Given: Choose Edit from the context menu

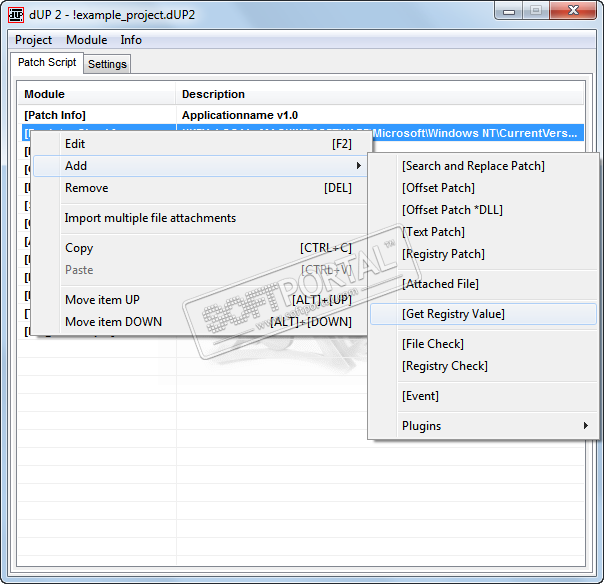Looking at the screenshot, I should (x=75, y=144).
